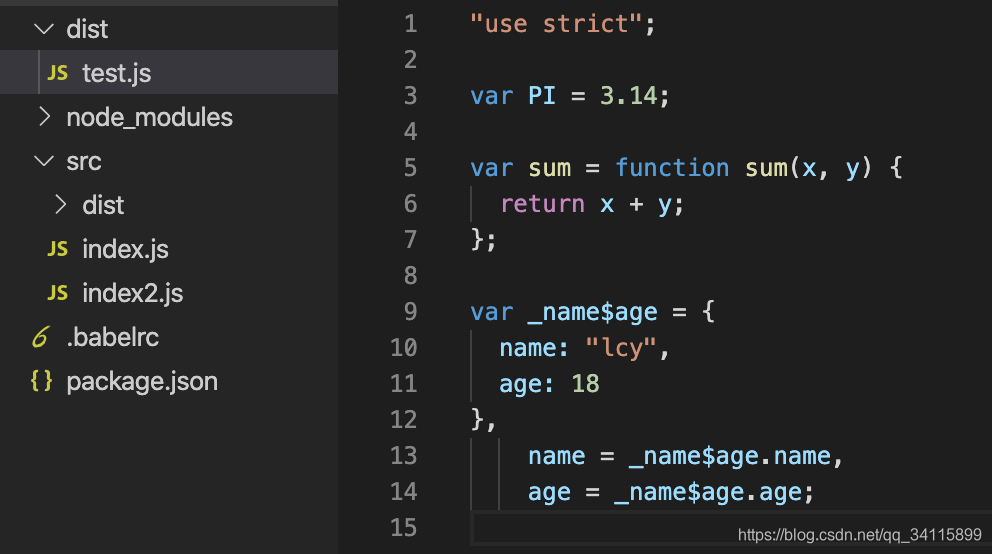Click line number 1 in the gutter
This screenshot has width=992, height=554.
411,24
